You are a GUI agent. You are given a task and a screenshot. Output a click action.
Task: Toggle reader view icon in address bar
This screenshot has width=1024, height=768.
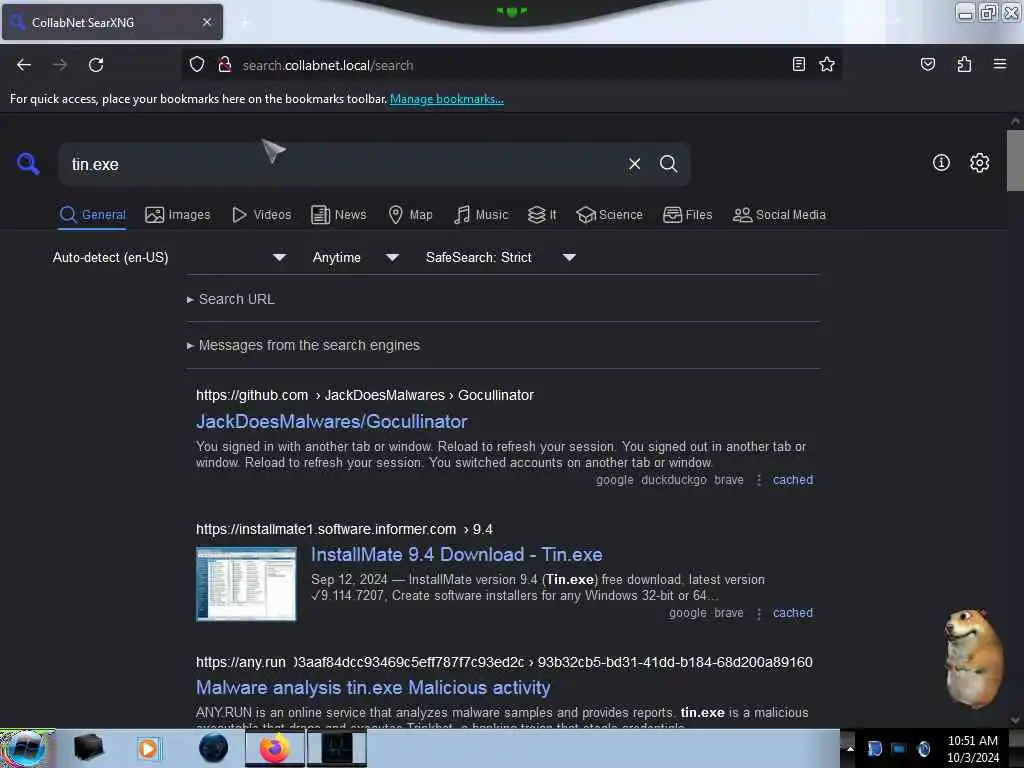pyautogui.click(x=798, y=64)
